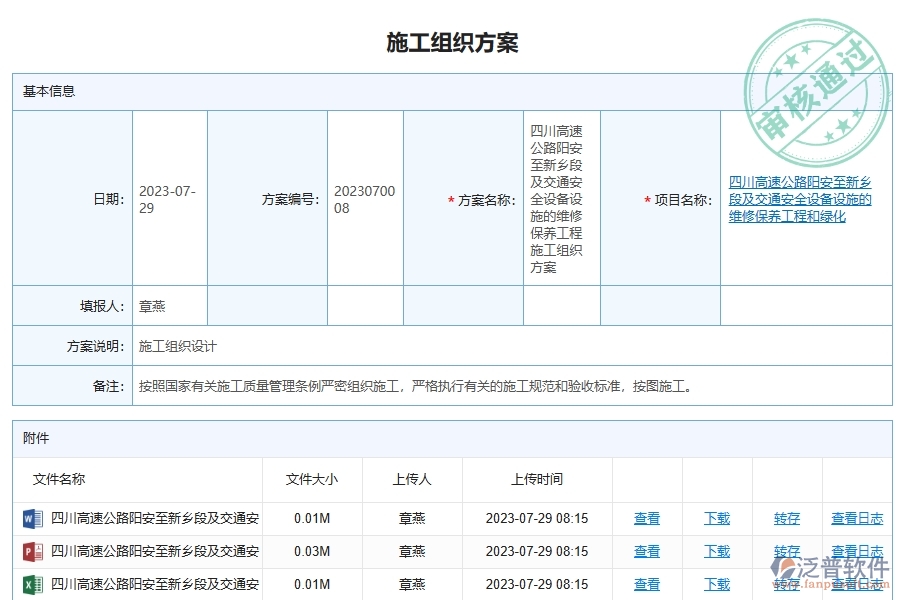Click 下载 on the Excel attachment row
The width and height of the screenshot is (900, 600).
click(x=716, y=585)
